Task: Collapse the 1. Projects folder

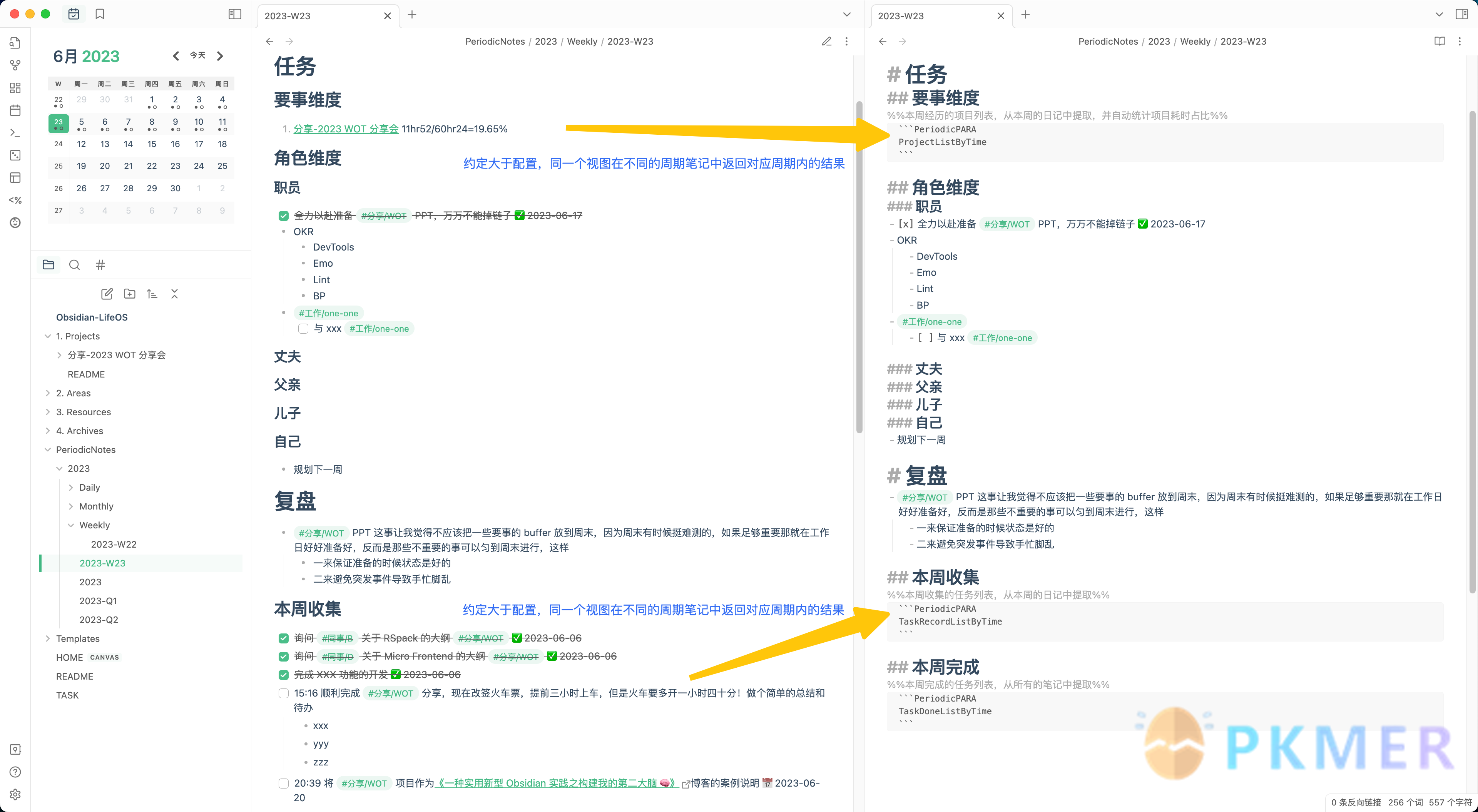Action: [x=48, y=336]
